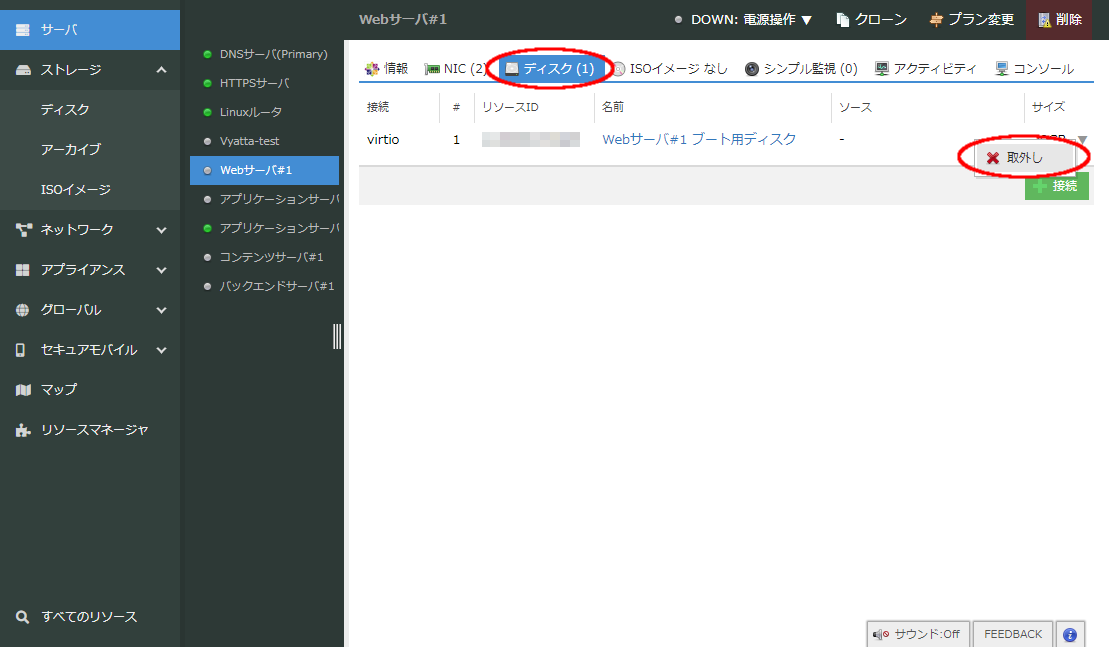Click the blue info icon at bottom right
This screenshot has height=647, width=1109.
(1069, 633)
